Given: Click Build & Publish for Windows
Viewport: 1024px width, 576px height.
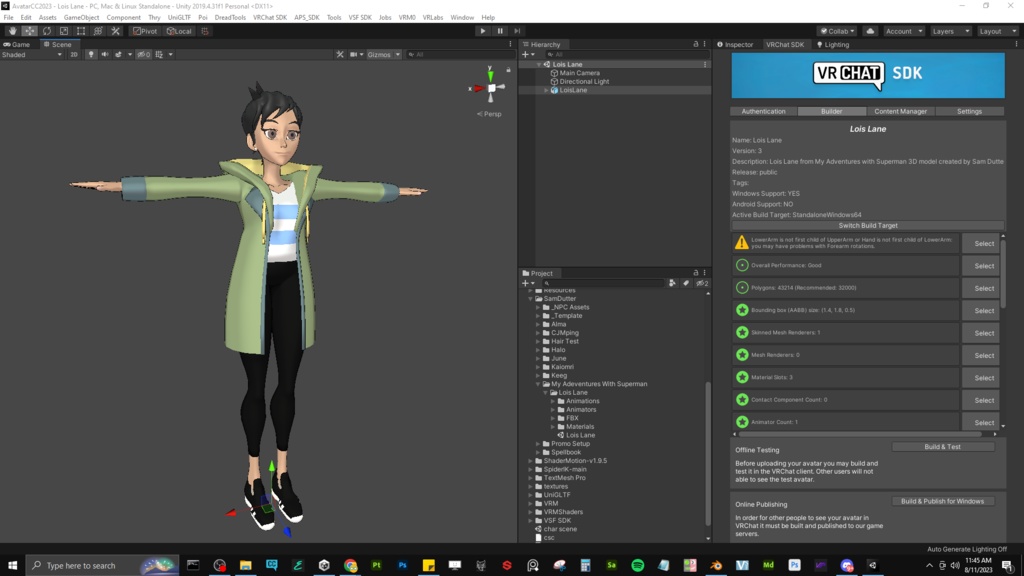Looking at the screenshot, I should (943, 501).
